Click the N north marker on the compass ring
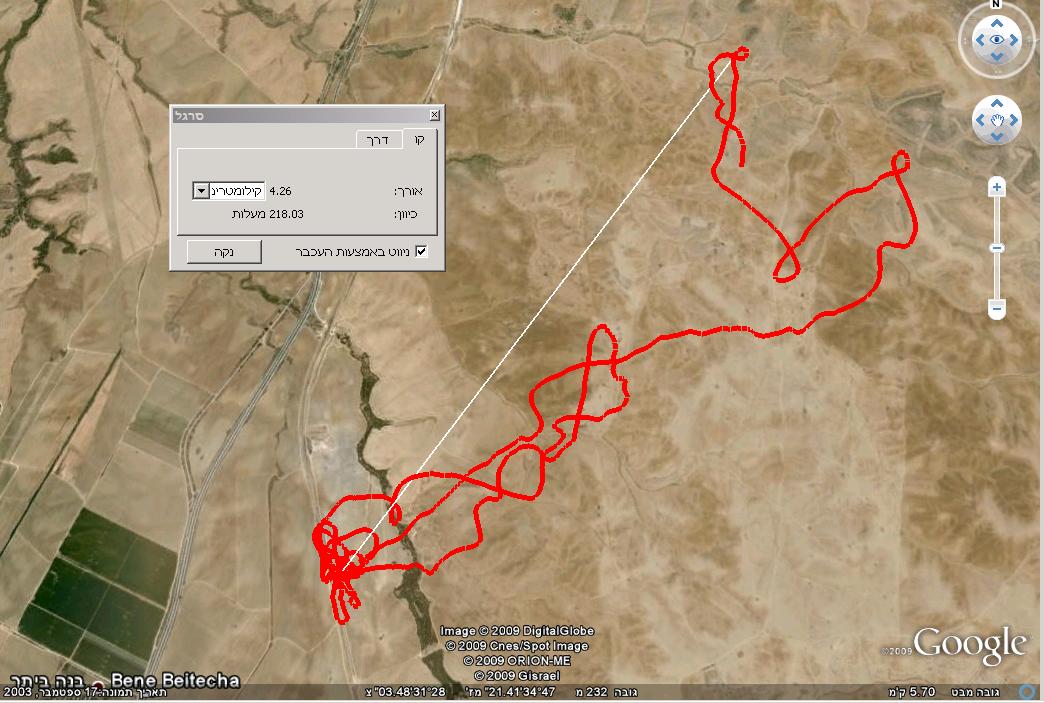 pyautogui.click(x=997, y=4)
